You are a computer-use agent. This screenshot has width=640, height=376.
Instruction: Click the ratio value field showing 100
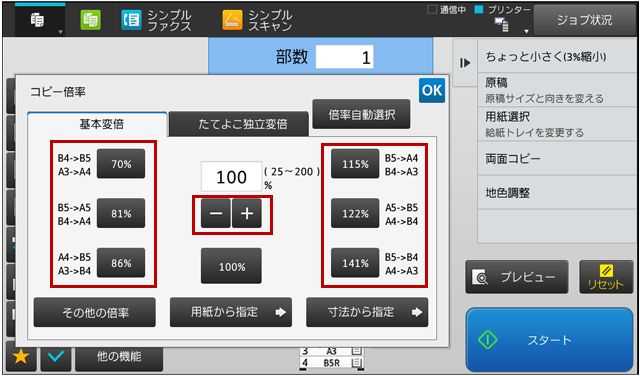pos(231,176)
